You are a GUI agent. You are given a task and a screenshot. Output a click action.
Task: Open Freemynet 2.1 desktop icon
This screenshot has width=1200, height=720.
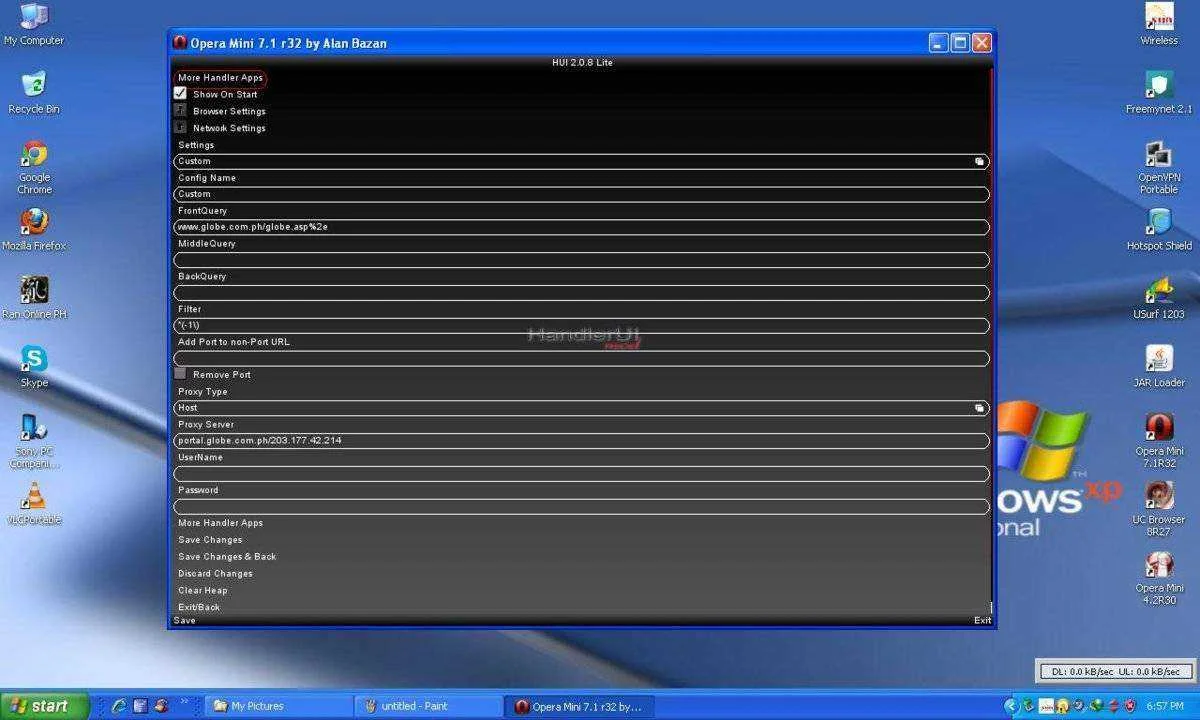coord(1159,92)
